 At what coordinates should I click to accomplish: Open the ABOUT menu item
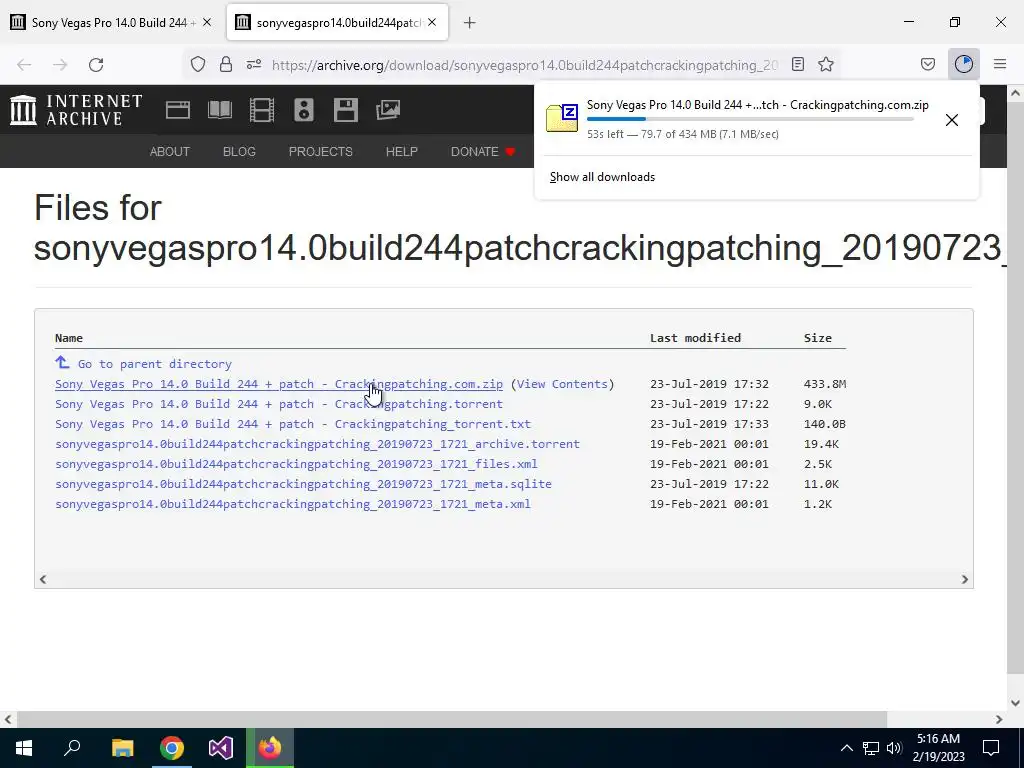click(x=170, y=152)
